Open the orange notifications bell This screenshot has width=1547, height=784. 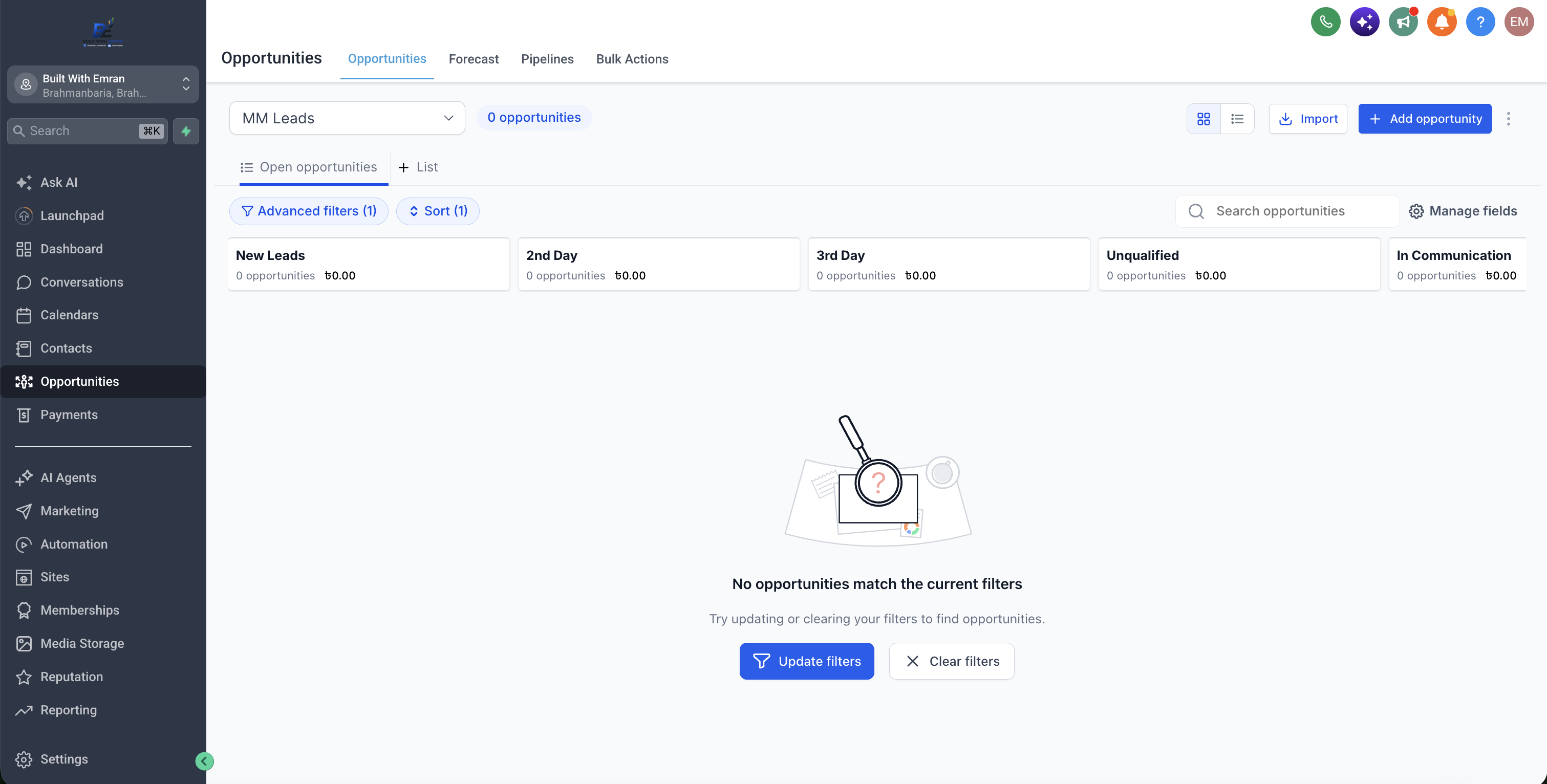(1442, 22)
